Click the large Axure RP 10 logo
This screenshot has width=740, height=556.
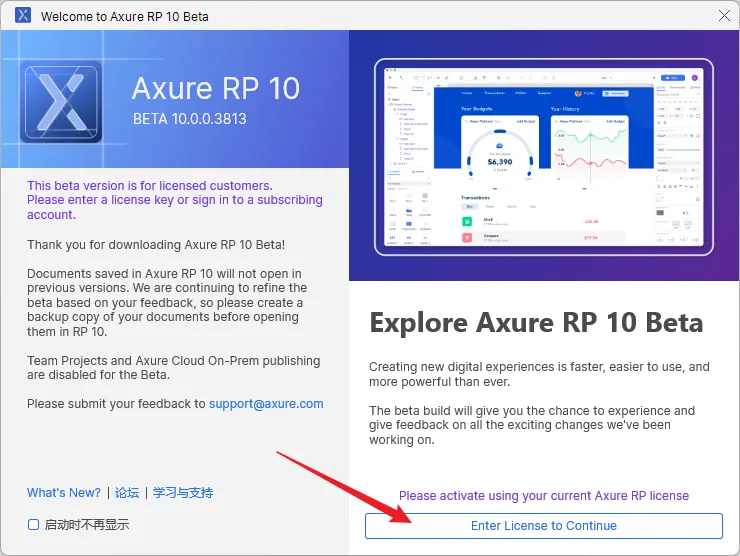pyautogui.click(x=61, y=102)
